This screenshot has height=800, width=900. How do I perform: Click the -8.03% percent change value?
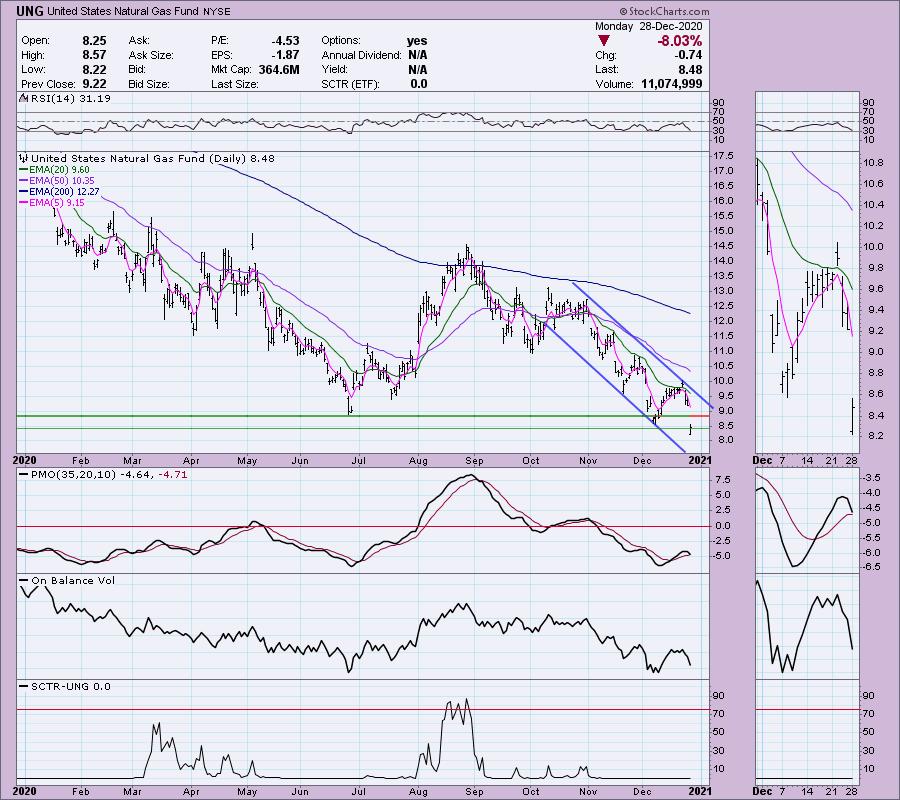(x=680, y=41)
